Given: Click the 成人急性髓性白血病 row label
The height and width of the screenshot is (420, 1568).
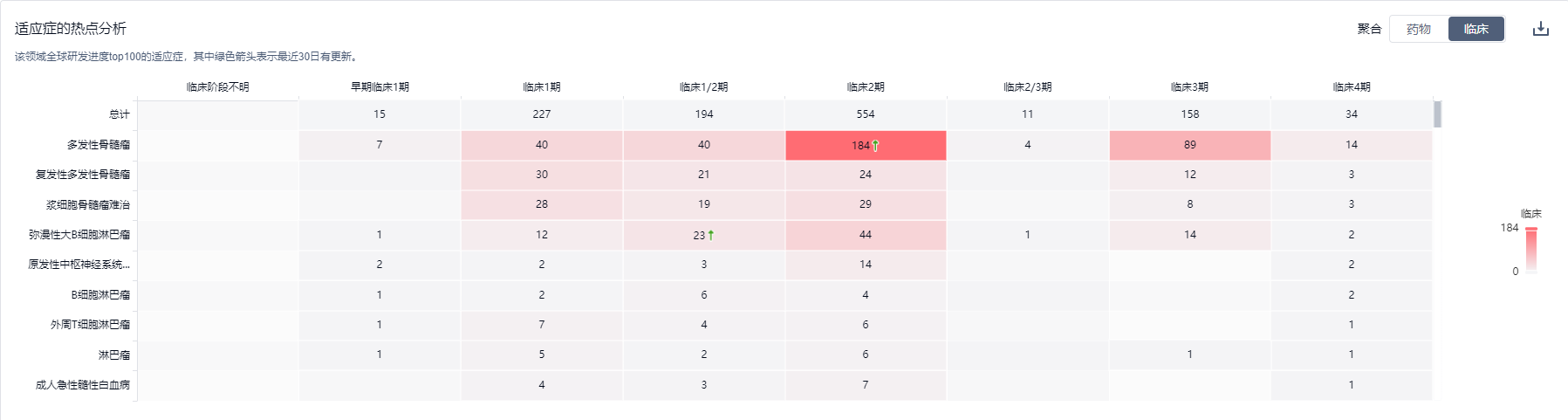Looking at the screenshot, I should (x=83, y=385).
